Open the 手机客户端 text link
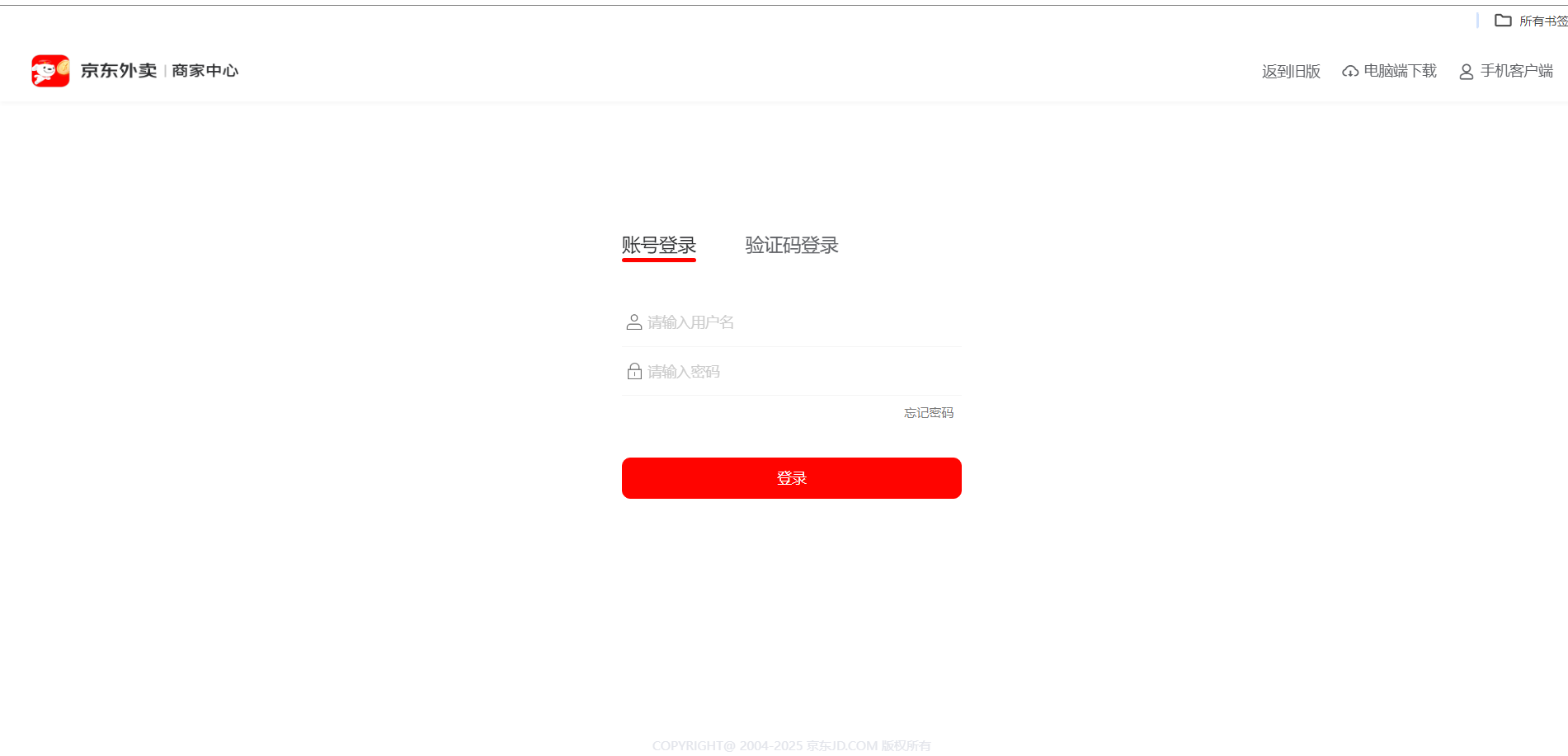 point(1517,72)
